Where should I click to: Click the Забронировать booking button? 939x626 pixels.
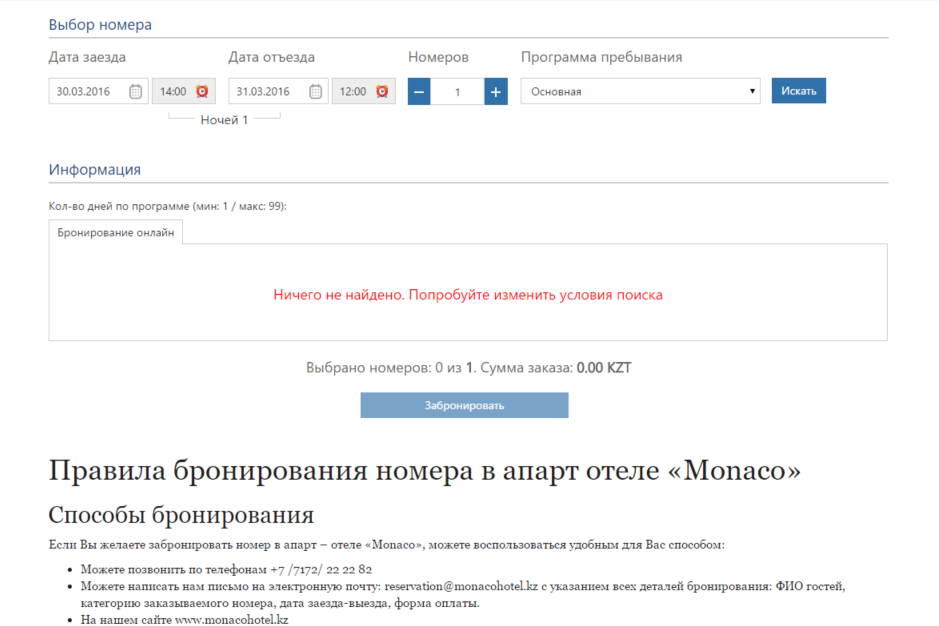(464, 405)
